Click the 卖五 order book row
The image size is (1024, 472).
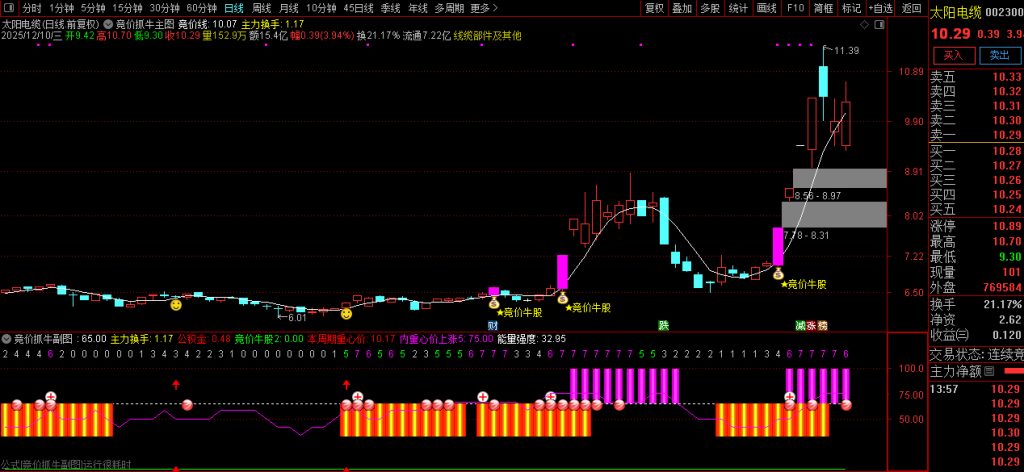tap(976, 77)
